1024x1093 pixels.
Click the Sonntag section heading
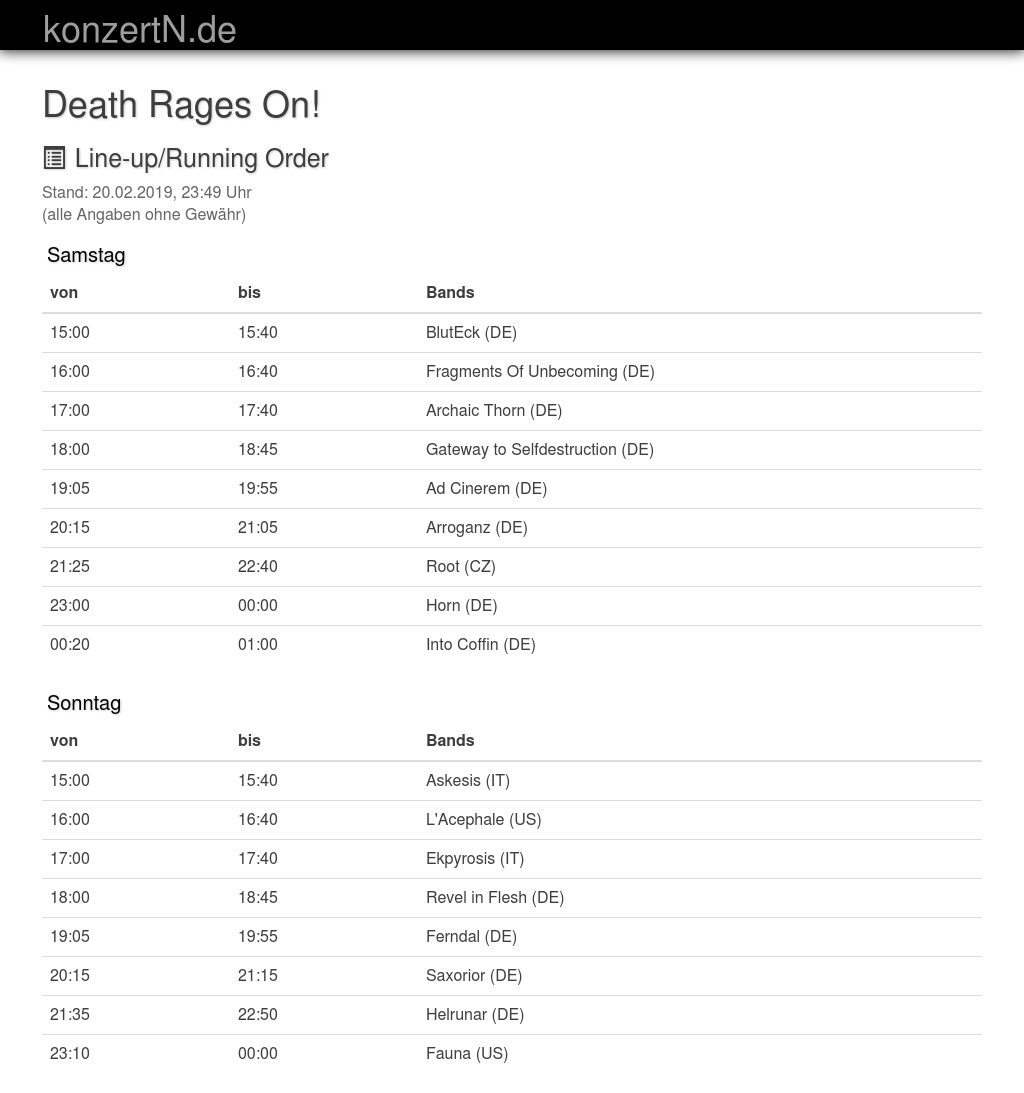[x=84, y=703]
